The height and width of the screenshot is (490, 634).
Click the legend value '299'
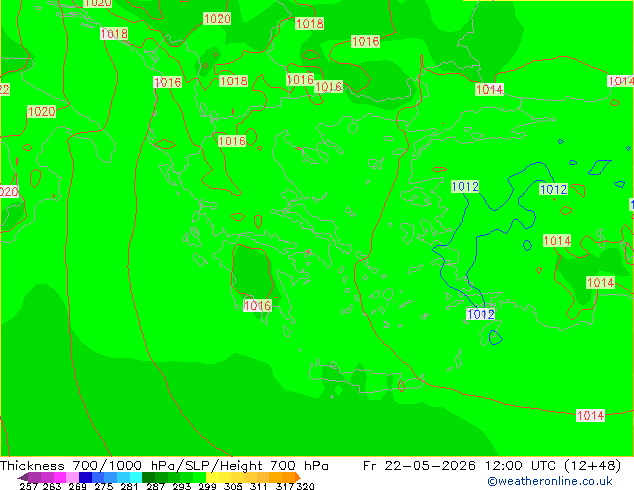pyautogui.click(x=207, y=486)
